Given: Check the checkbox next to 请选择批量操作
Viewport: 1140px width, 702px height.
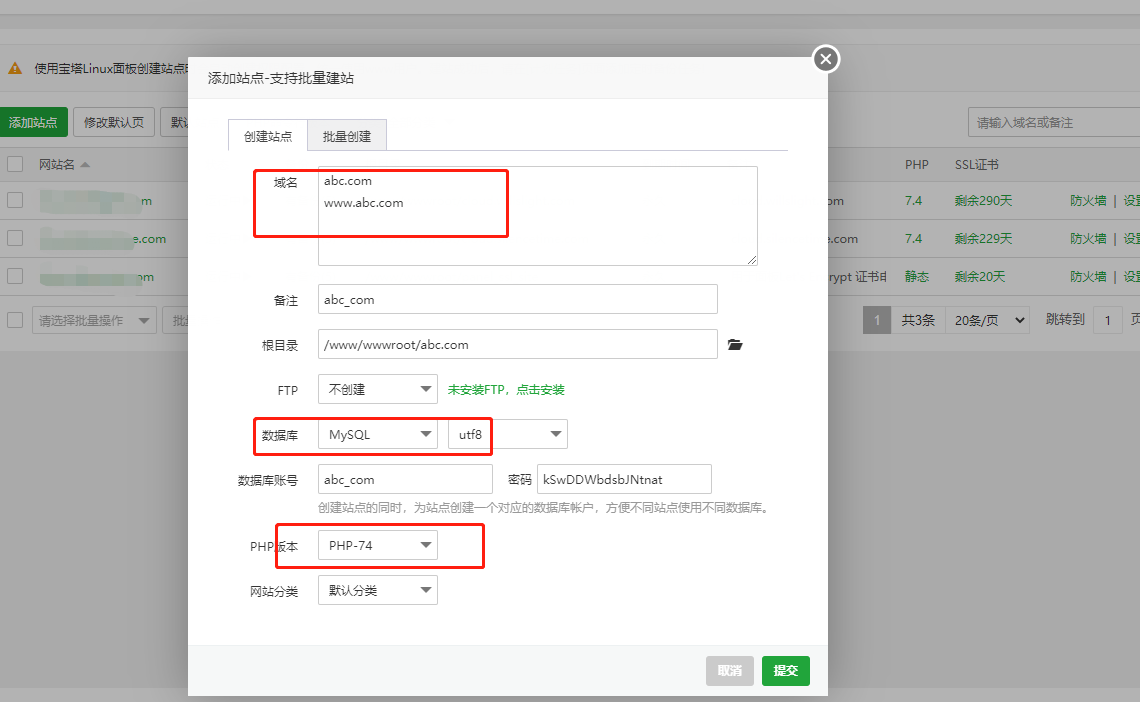Looking at the screenshot, I should [x=15, y=319].
